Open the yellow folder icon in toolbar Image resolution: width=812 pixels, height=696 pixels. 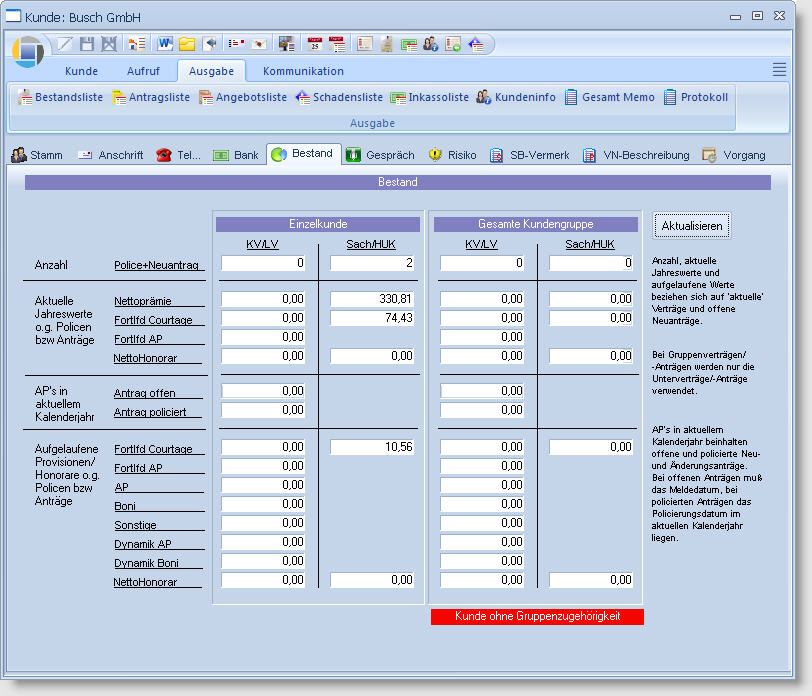tap(187, 44)
